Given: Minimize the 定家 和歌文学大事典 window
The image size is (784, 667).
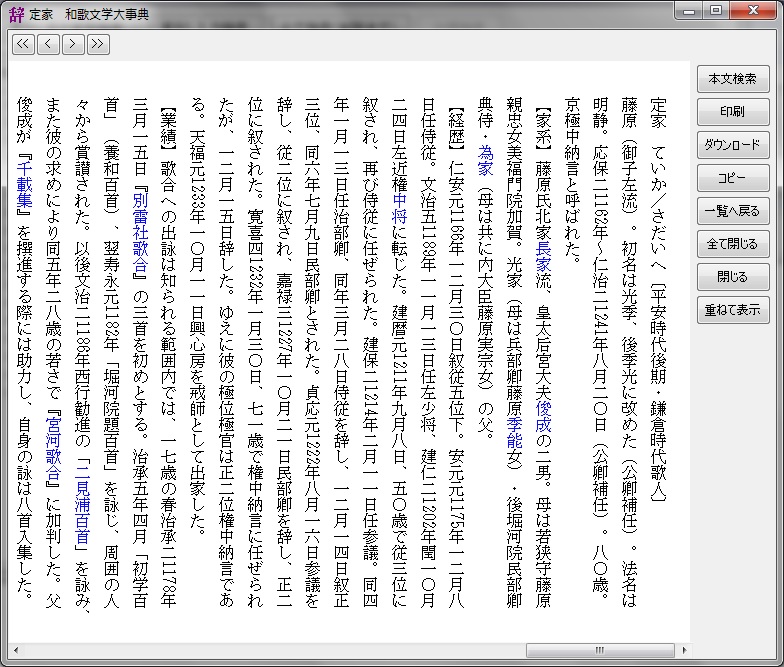Looking at the screenshot, I should (x=689, y=10).
